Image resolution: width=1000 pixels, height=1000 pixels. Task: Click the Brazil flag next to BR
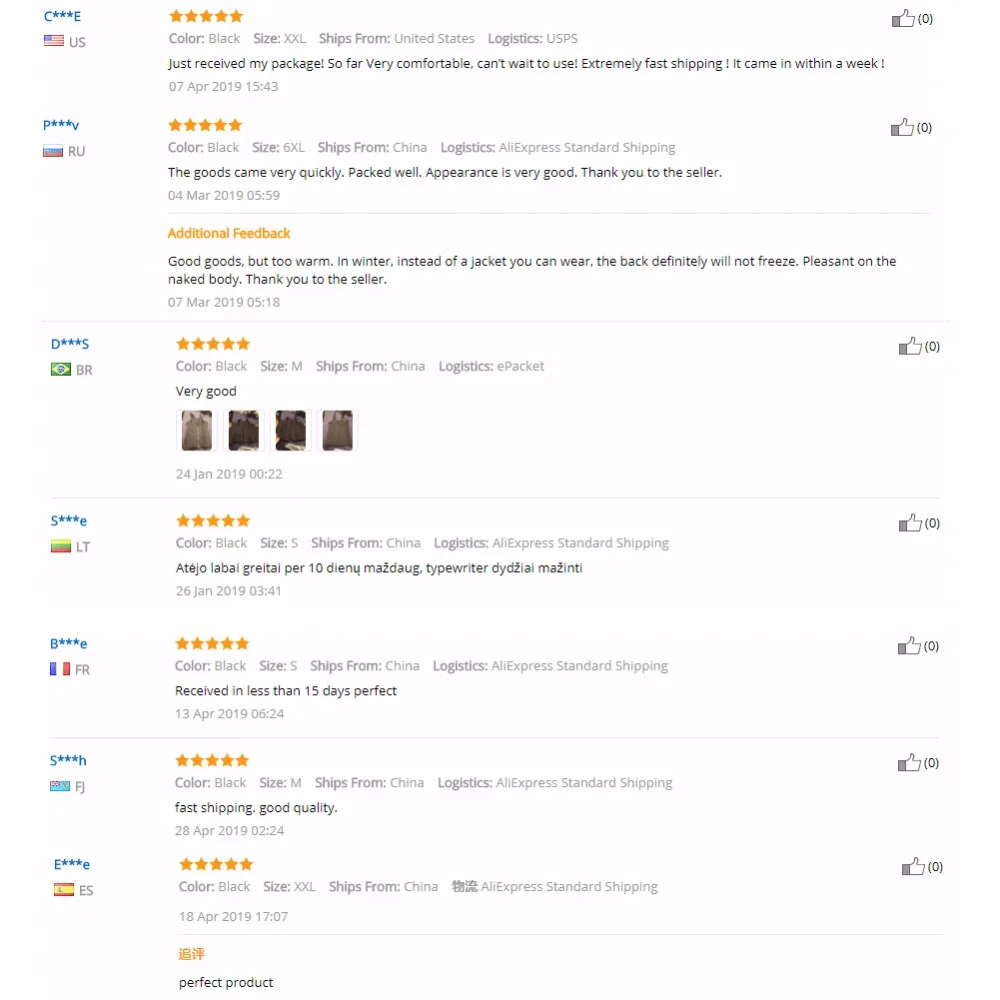(61, 369)
